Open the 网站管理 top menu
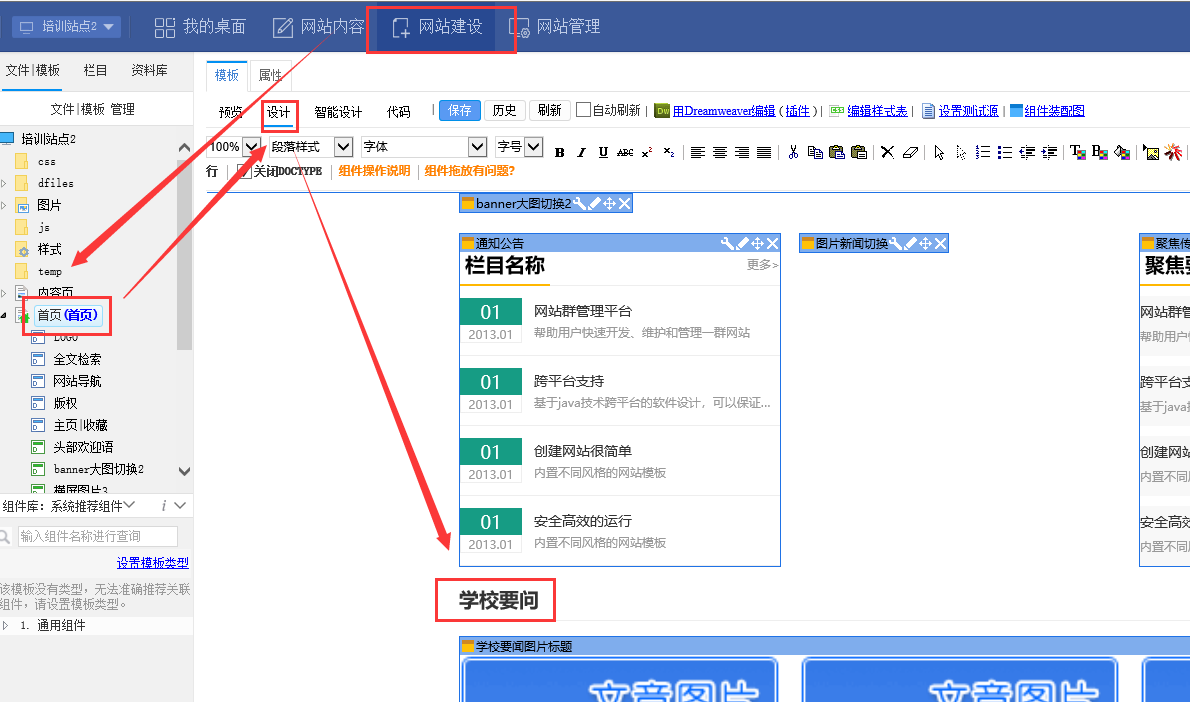 tap(556, 27)
